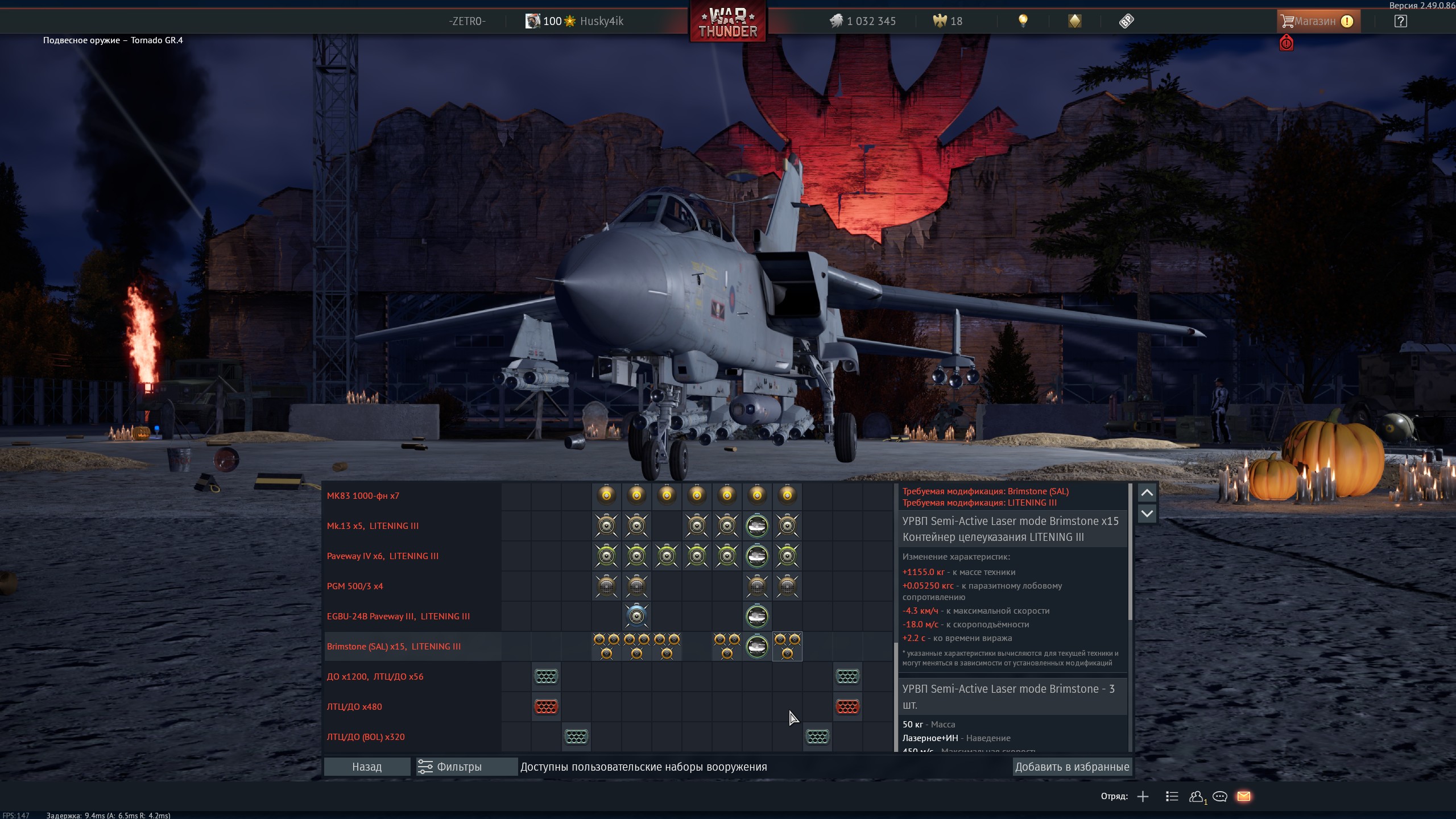Open the Battle Pass (BP) icon

point(1126,21)
